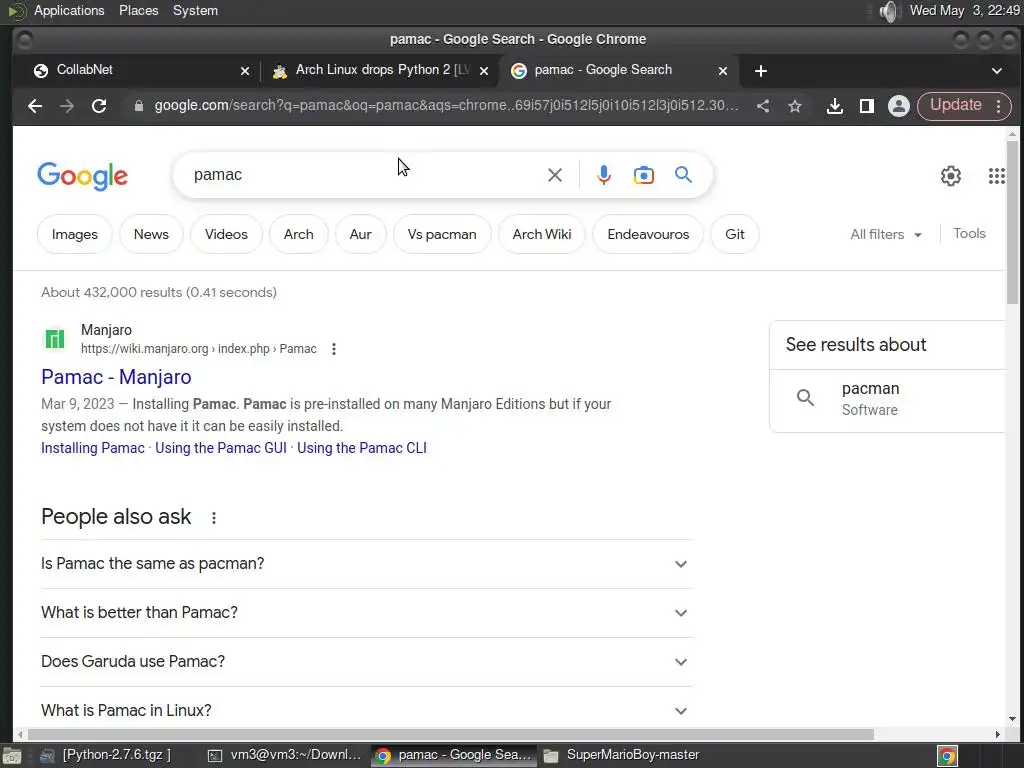Clear the Google search box with X
The image size is (1024, 768).
tap(554, 175)
